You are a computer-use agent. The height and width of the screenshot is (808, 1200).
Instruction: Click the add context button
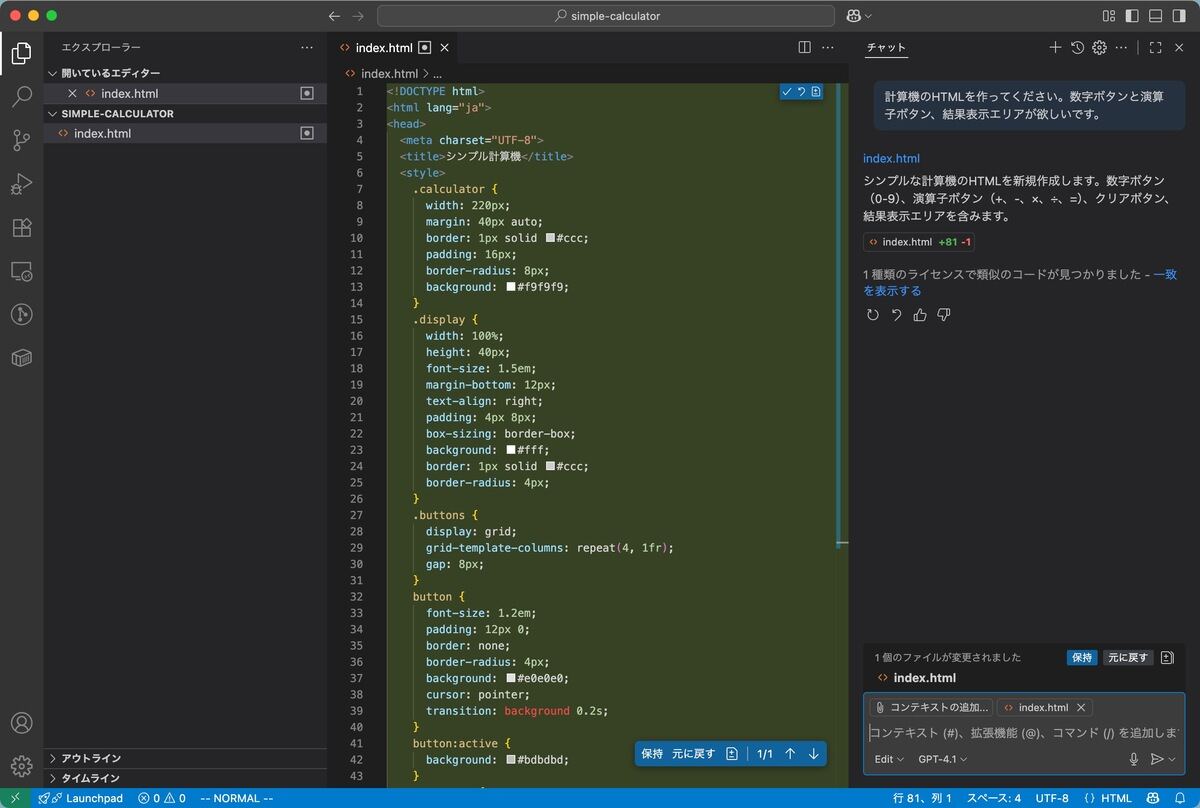tap(931, 707)
